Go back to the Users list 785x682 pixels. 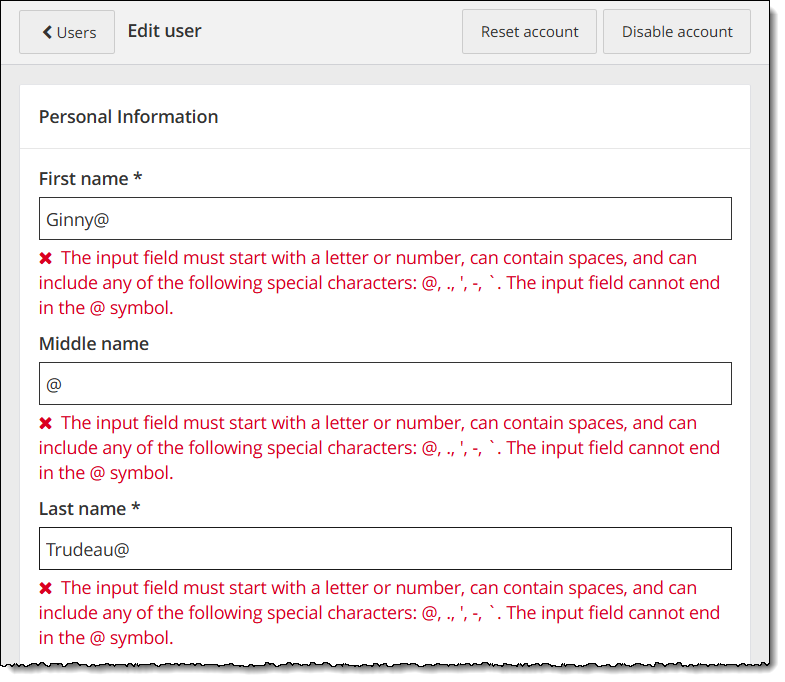pyautogui.click(x=67, y=32)
